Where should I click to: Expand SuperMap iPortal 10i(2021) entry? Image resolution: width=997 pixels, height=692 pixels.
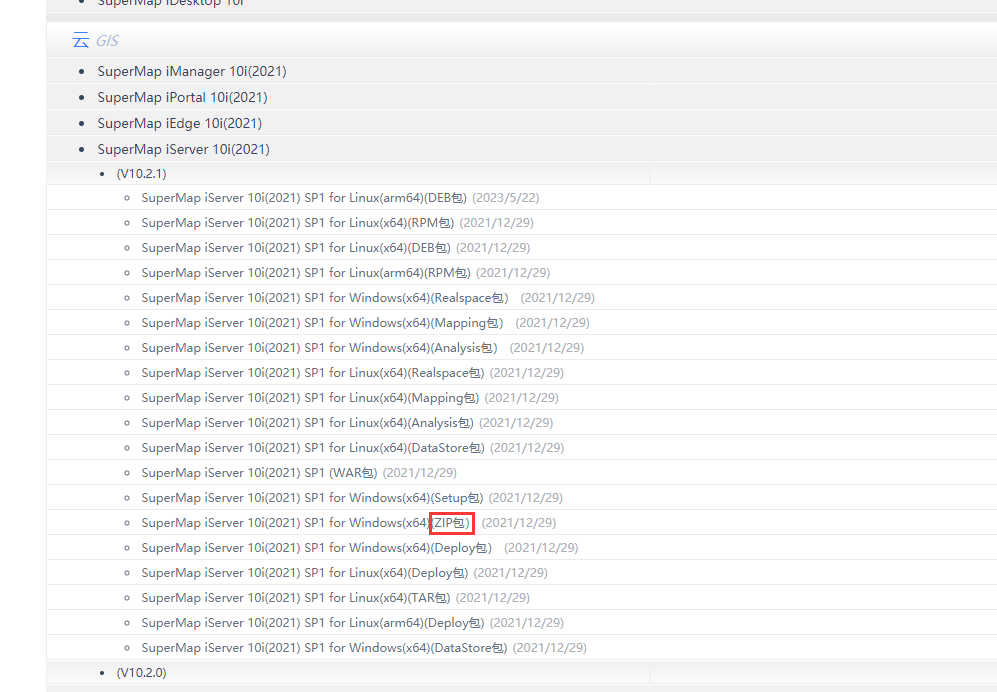pos(182,97)
